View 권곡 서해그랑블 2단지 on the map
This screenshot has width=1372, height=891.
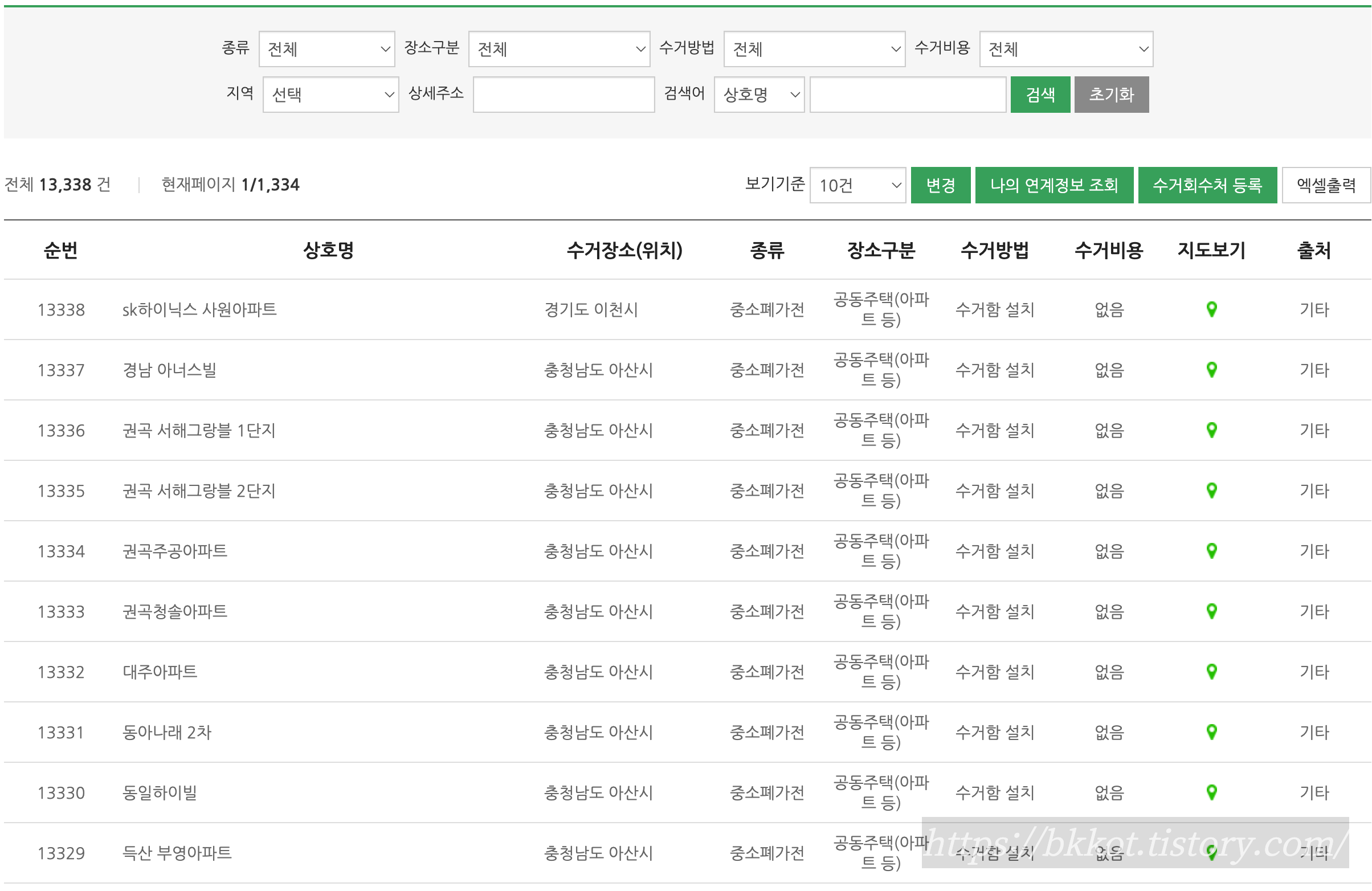tap(1211, 491)
